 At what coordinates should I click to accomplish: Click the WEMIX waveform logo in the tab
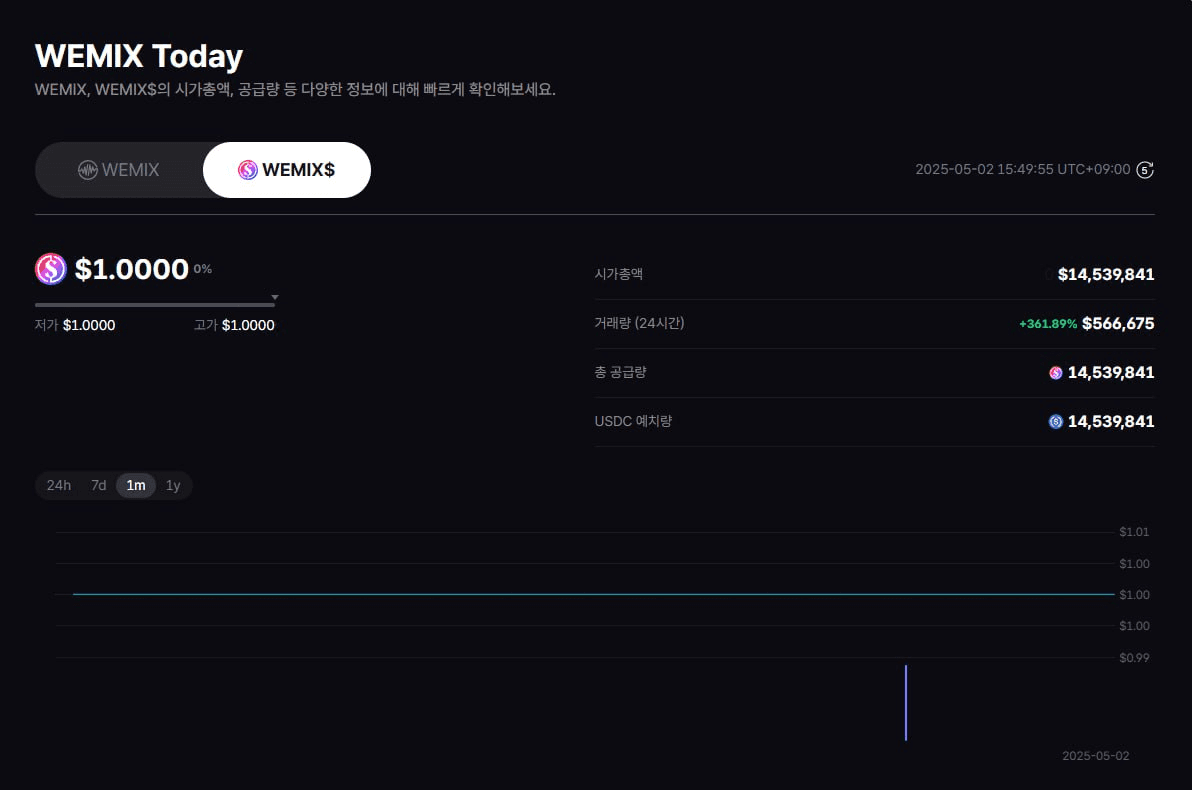click(x=87, y=170)
